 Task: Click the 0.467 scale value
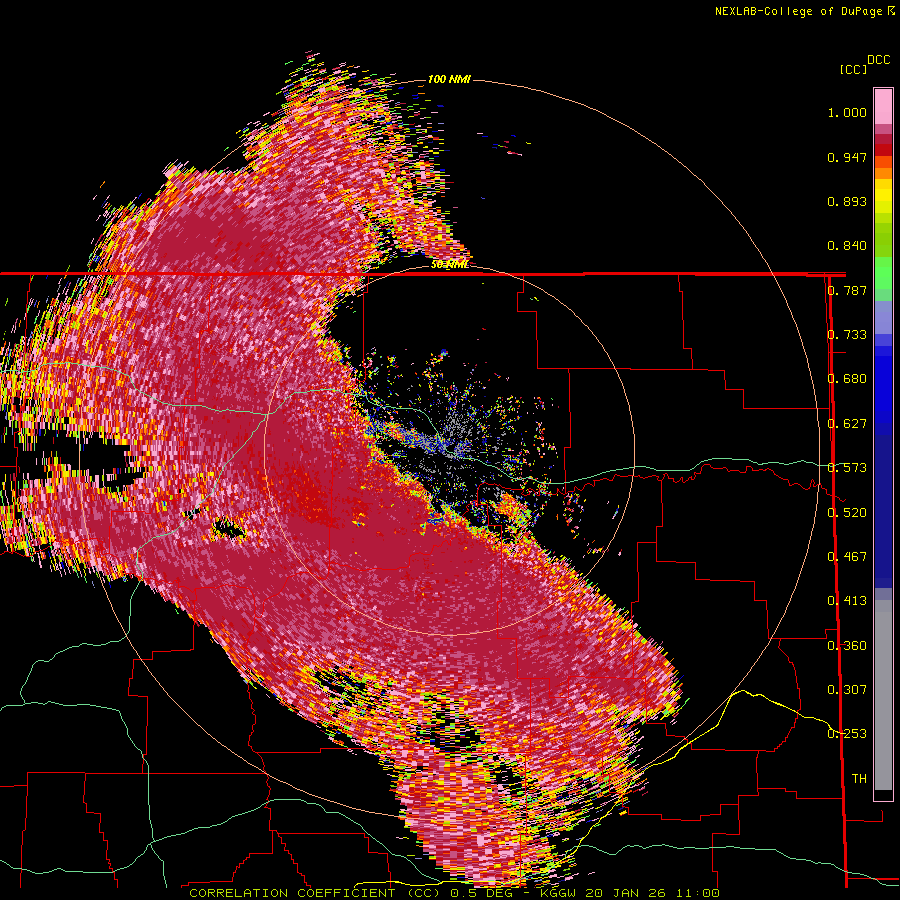pyautogui.click(x=847, y=557)
